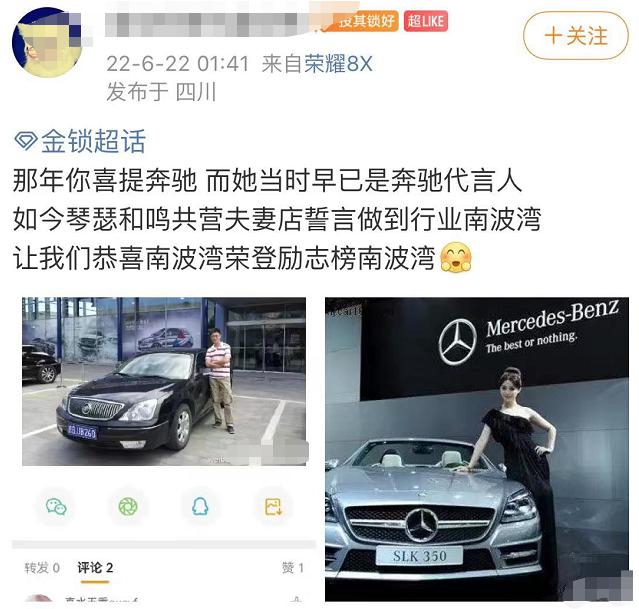This screenshot has height=609, width=639.
Task: Select the 评论 2 tab
Action: 95,567
